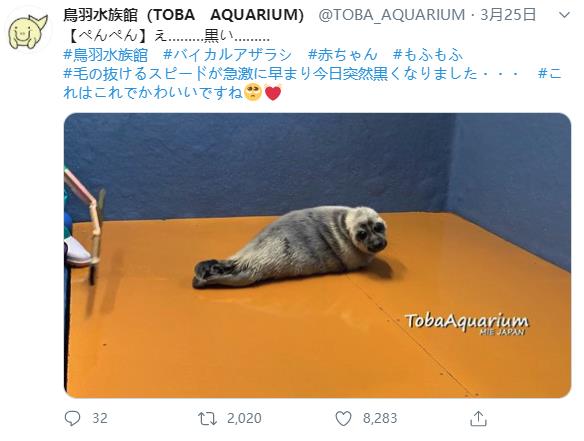Screen dimensions: 584x441
Task: Click the 鳥羽水族館 (TOBA AQUARIUM) display name
Action: click(184, 15)
